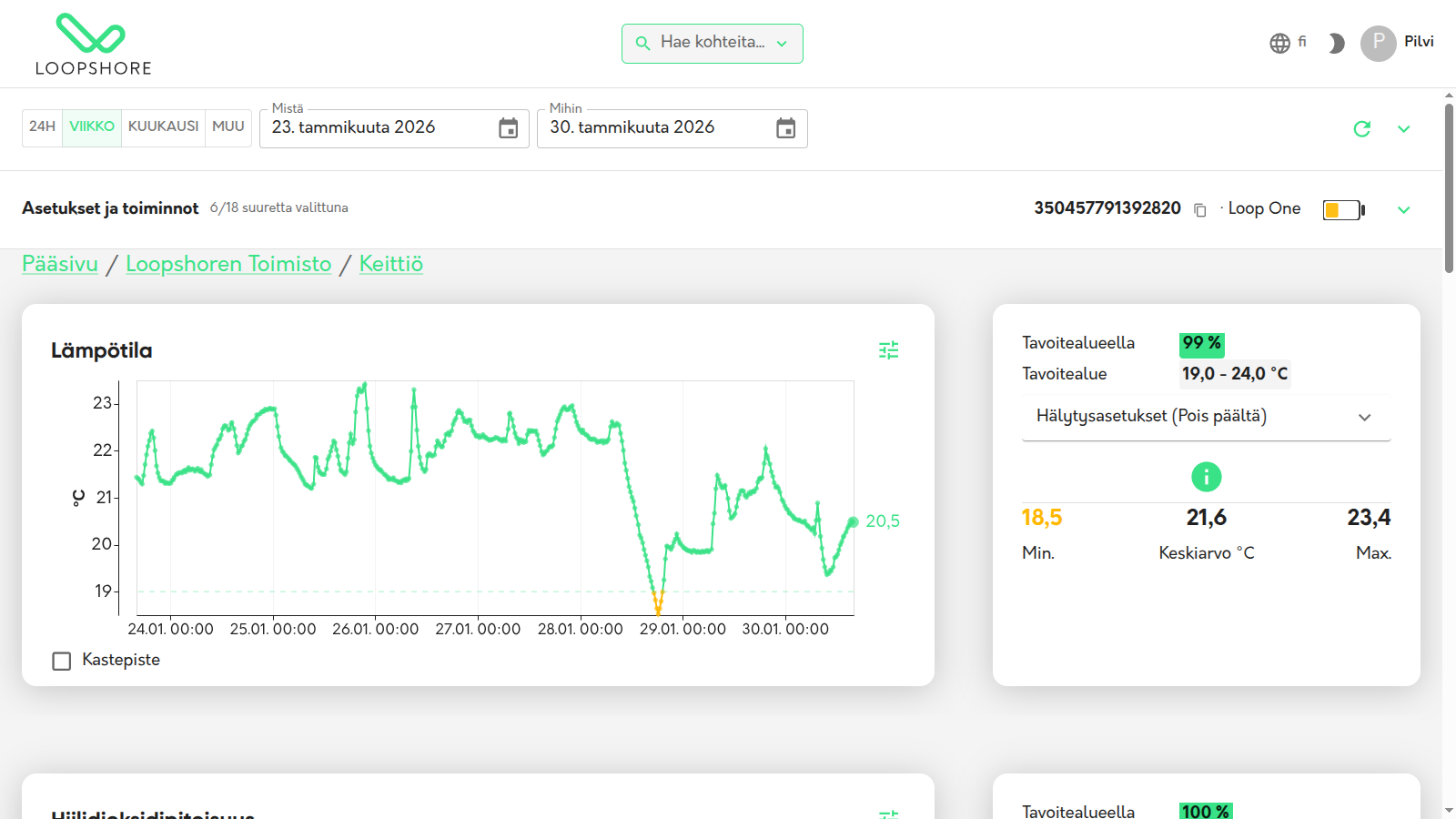Open the Mistä date calendar icon
The width and height of the screenshot is (1456, 819).
point(509,128)
